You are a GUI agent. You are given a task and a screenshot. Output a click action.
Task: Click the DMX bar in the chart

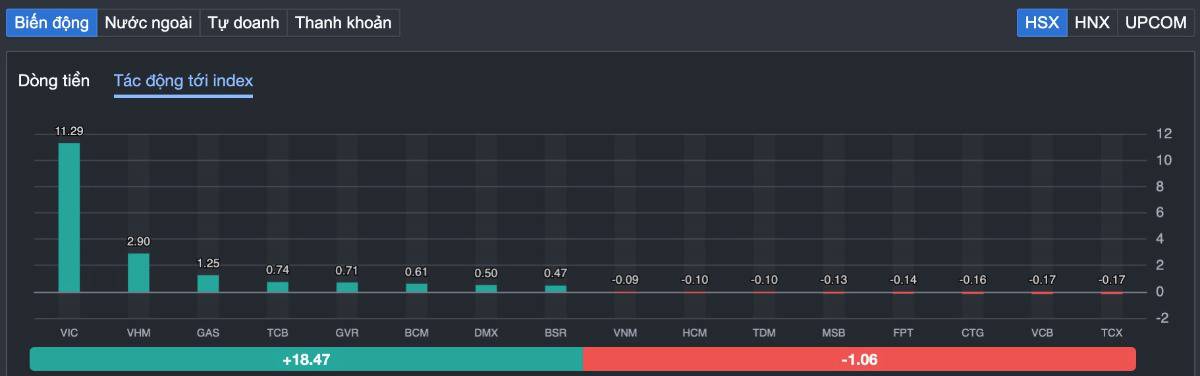(x=486, y=288)
